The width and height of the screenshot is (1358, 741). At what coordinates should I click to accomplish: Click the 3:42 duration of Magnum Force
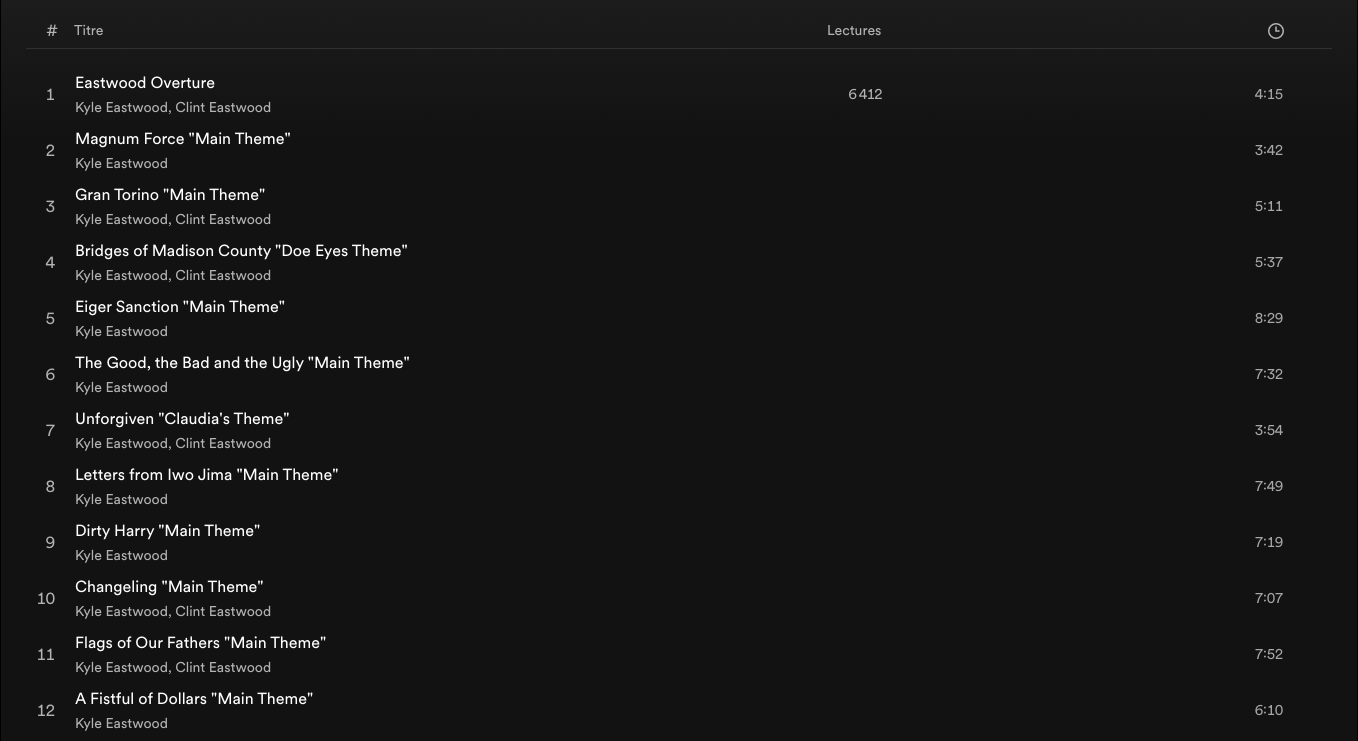(1268, 150)
